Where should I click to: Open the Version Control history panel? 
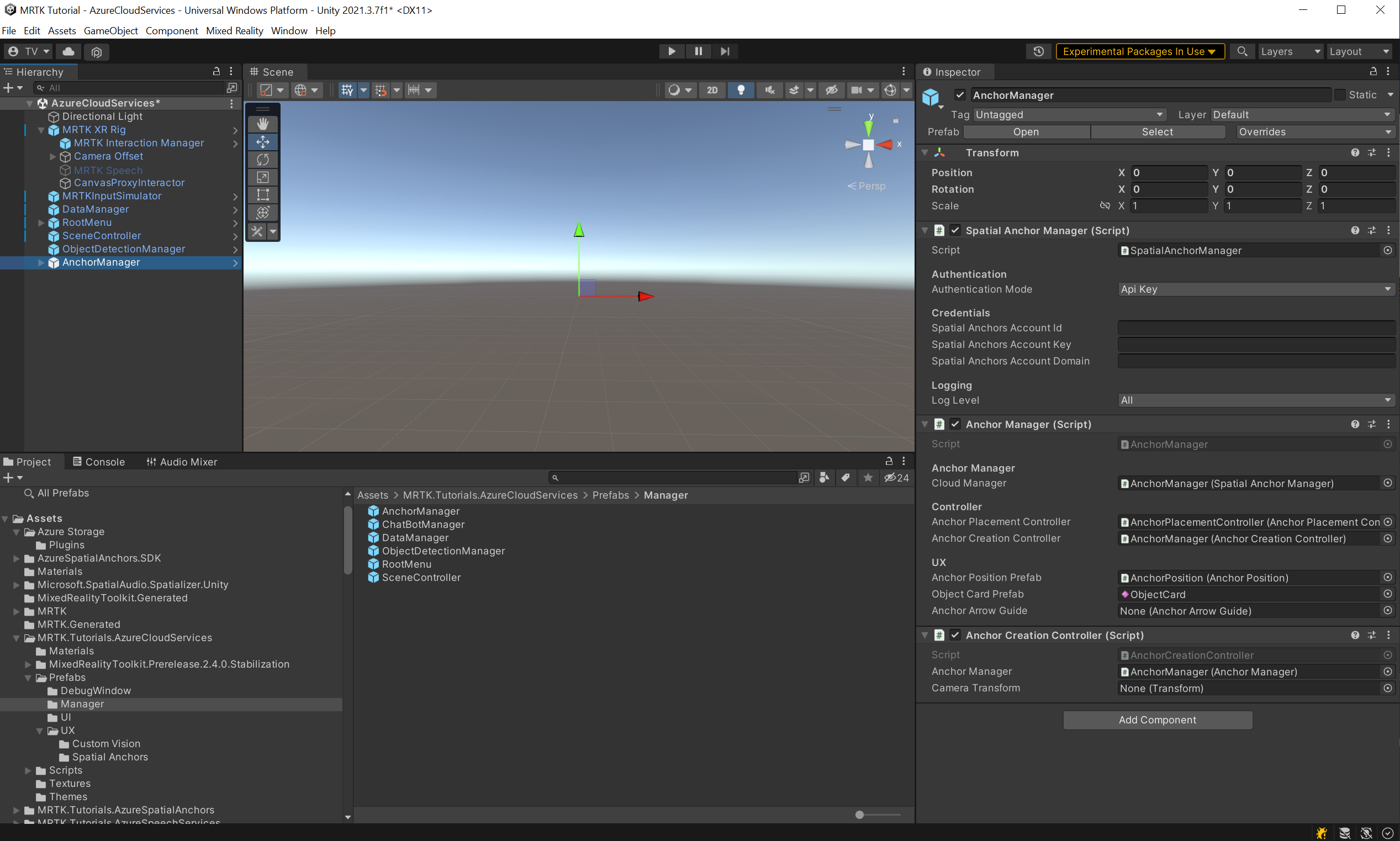point(1038,51)
